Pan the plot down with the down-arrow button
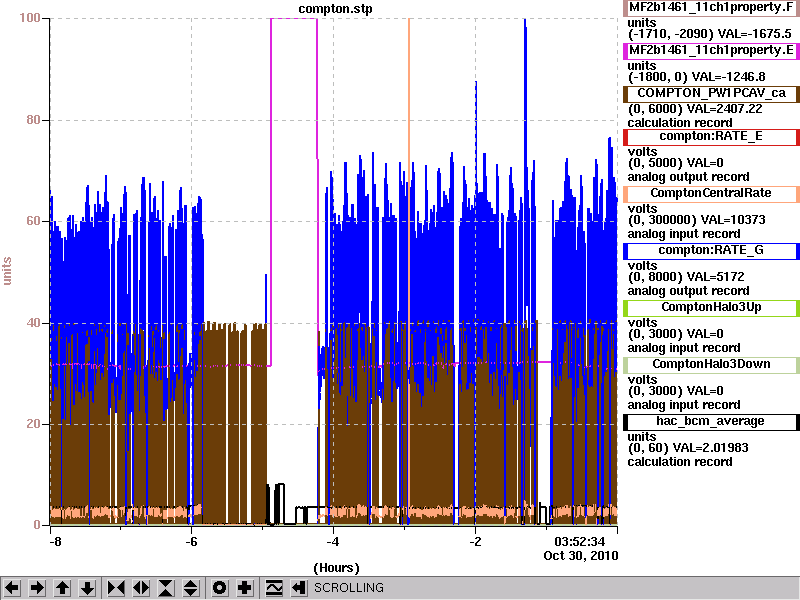800x600 pixels. [88, 588]
